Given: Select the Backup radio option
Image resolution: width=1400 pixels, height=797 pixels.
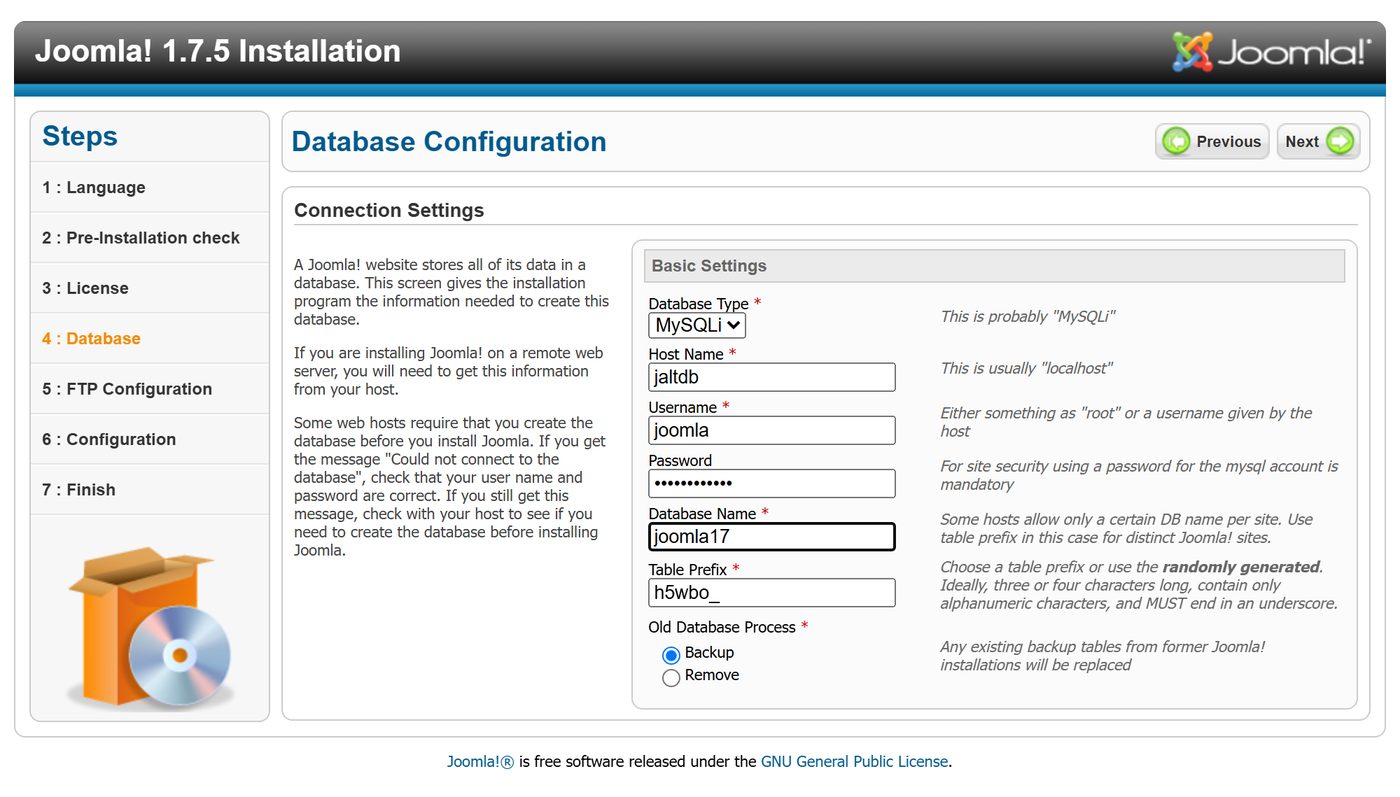Looking at the screenshot, I should pos(671,655).
